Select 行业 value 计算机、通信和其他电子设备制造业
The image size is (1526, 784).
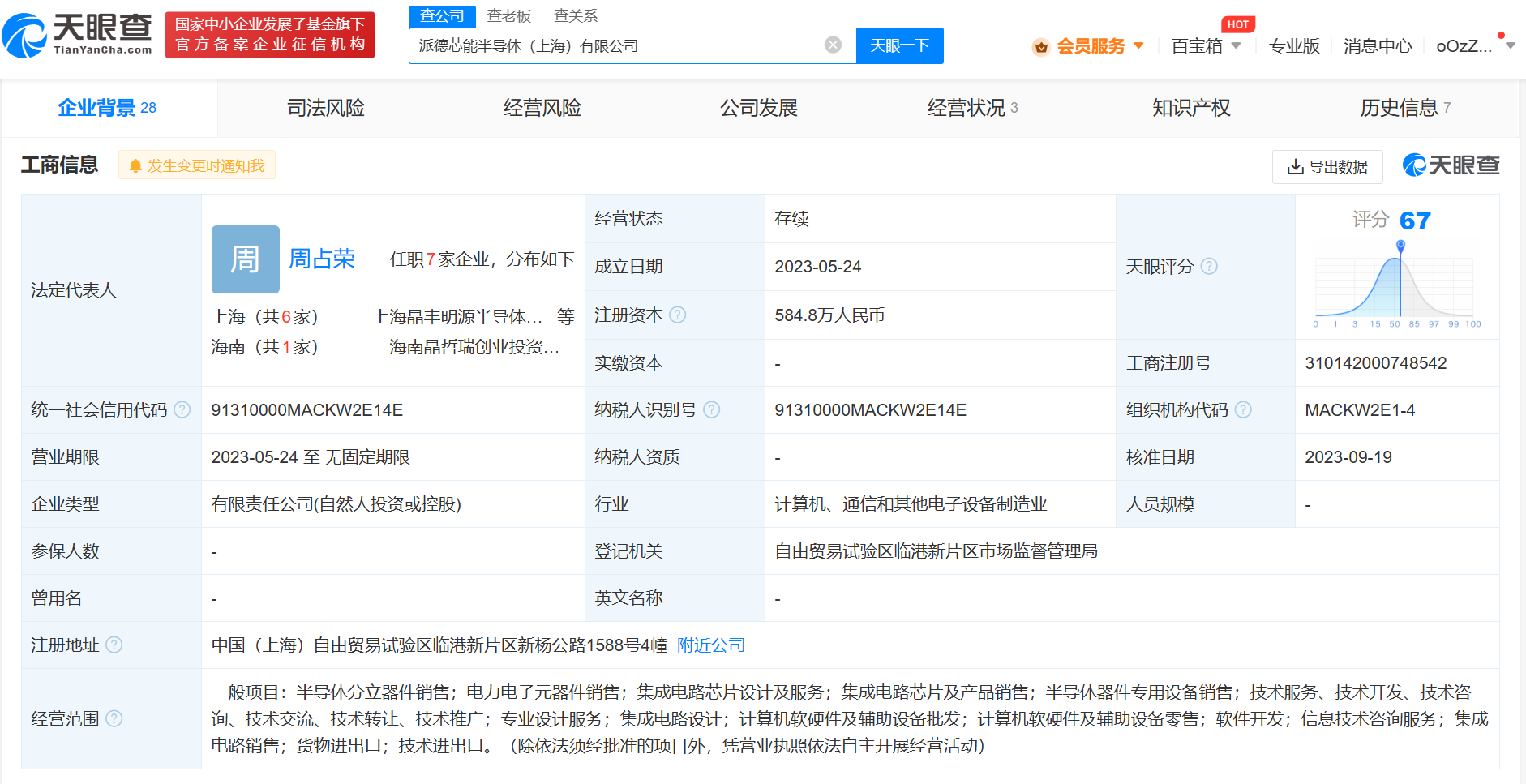[x=911, y=504]
